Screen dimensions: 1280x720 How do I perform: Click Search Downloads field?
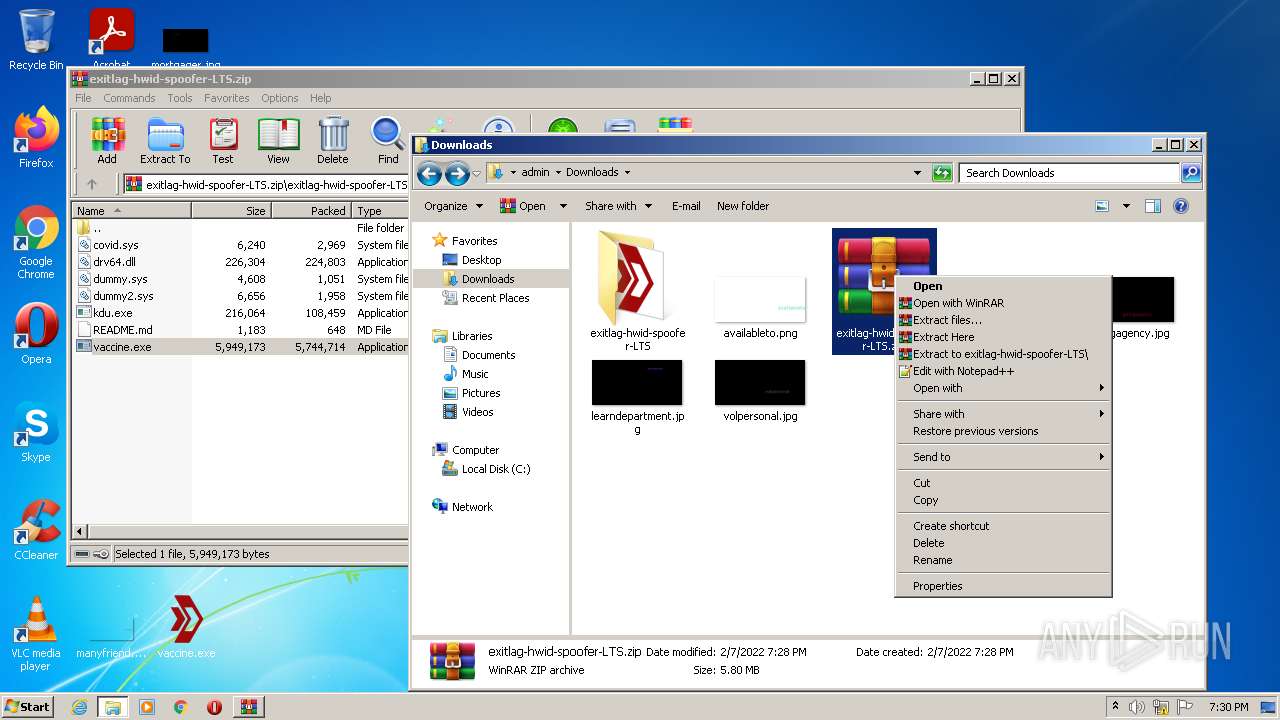[1069, 173]
